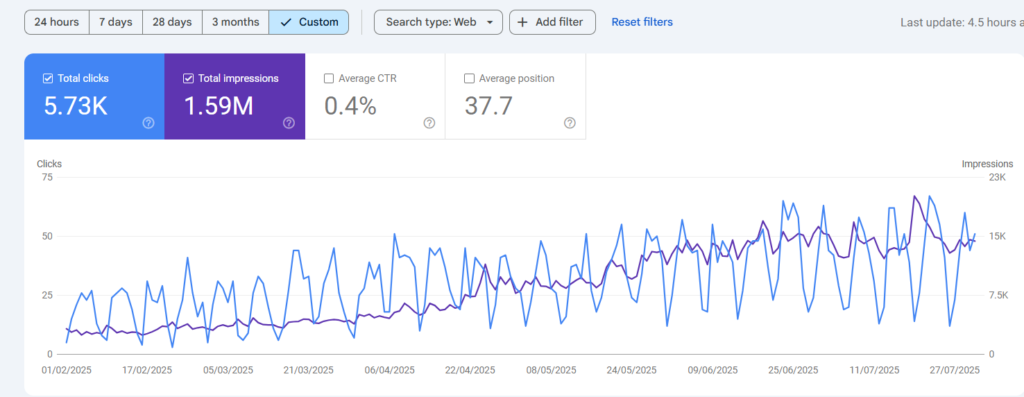The image size is (1024, 397).
Task: Open help icon on Total clicks card
Action: coord(148,123)
